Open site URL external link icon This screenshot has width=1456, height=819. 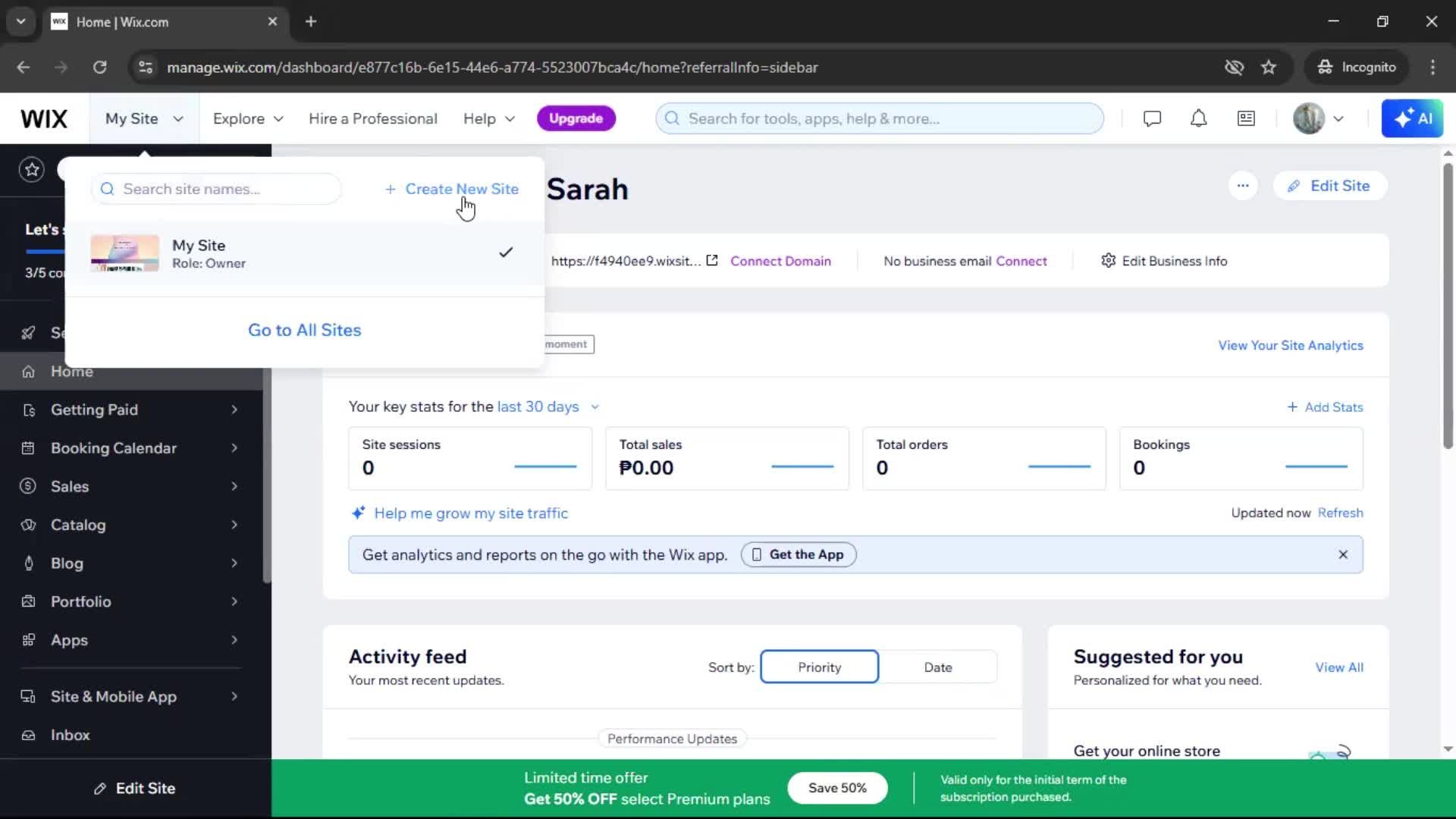point(711,260)
